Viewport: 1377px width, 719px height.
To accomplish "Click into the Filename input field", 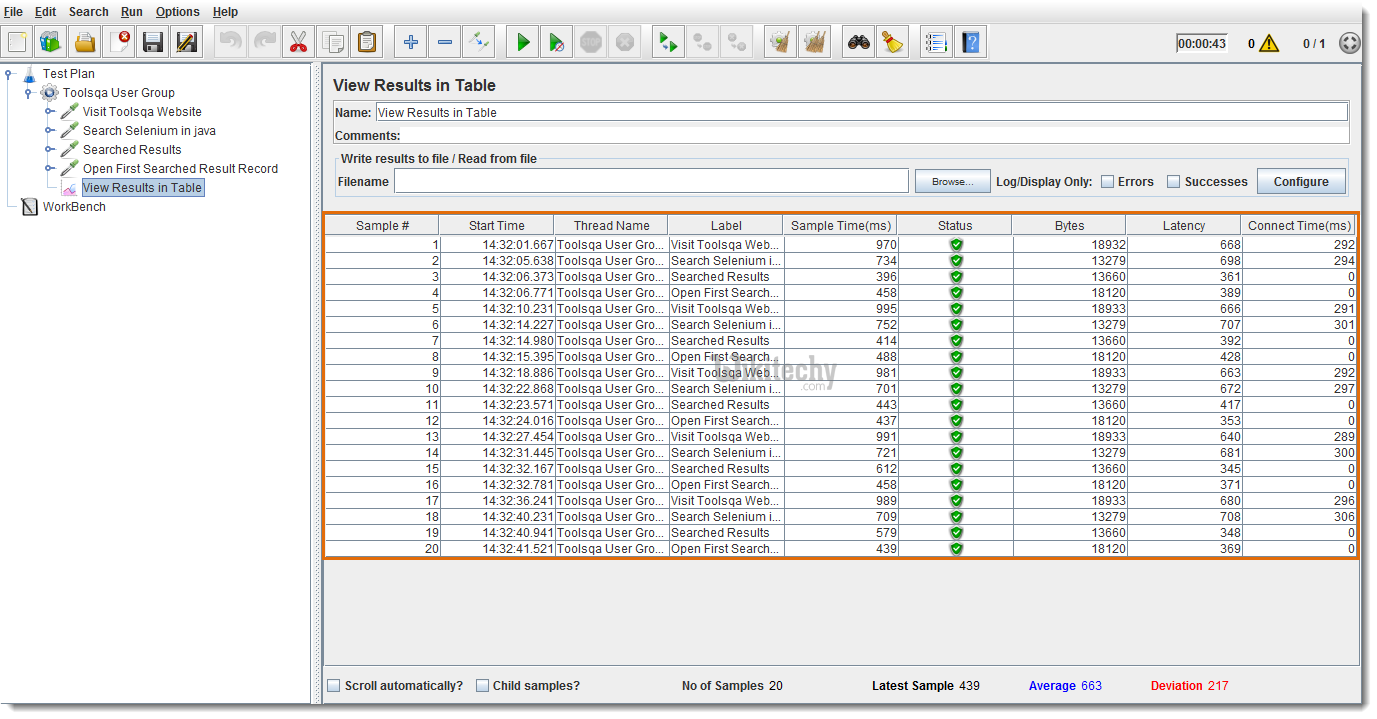I will point(650,181).
